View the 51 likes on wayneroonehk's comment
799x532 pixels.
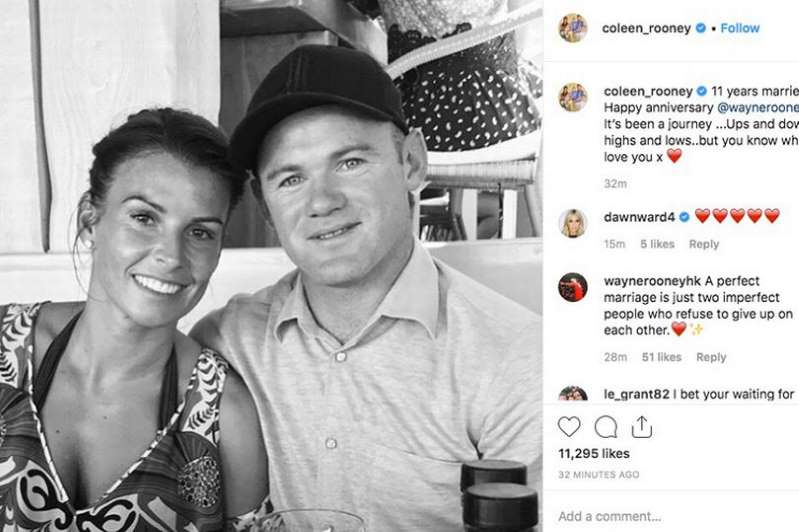point(661,357)
